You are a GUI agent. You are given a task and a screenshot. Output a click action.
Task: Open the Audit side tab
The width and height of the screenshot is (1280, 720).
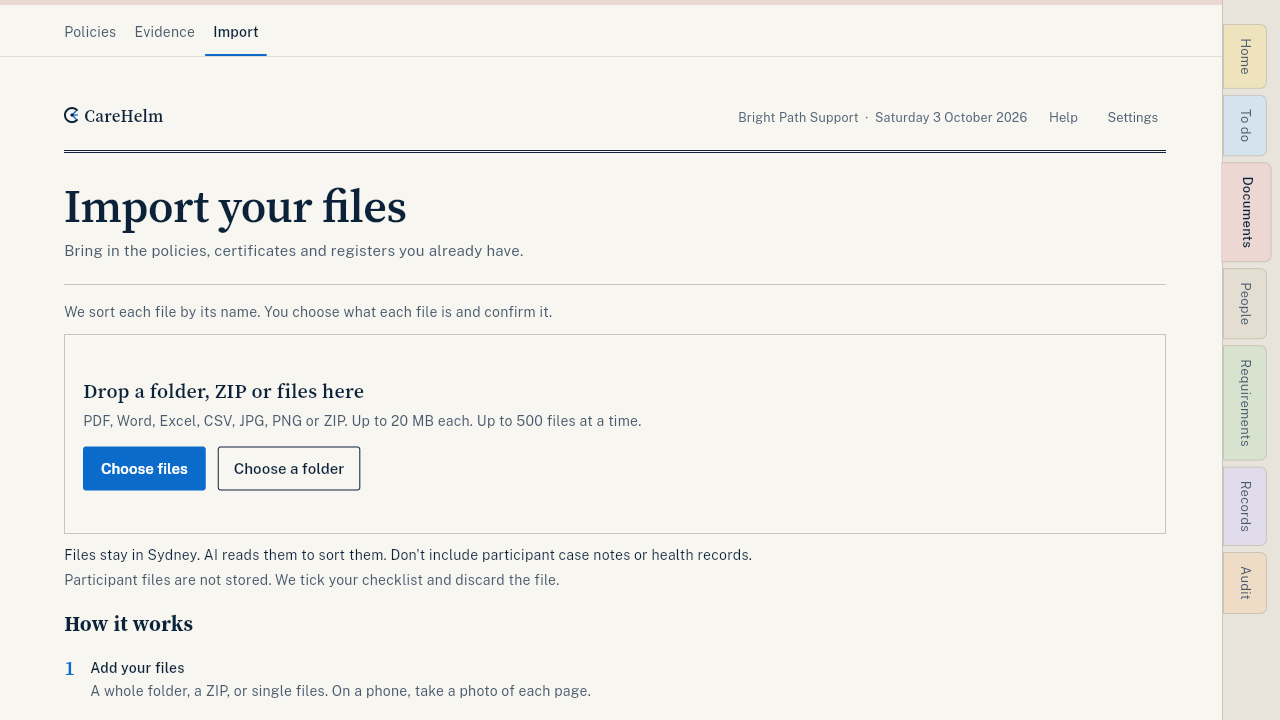pyautogui.click(x=1245, y=583)
